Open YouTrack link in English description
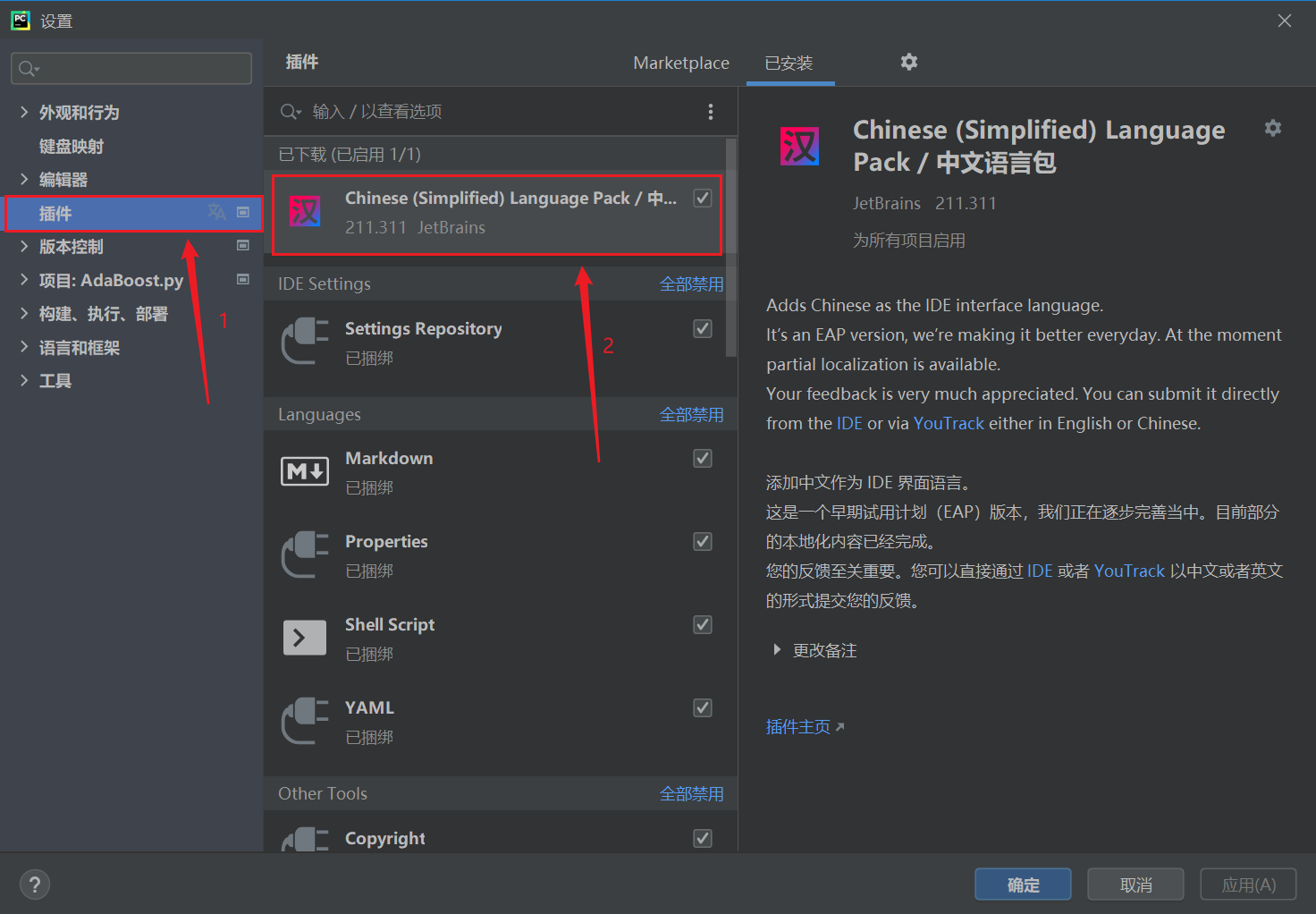Viewport: 1316px width, 914px height. (x=949, y=423)
